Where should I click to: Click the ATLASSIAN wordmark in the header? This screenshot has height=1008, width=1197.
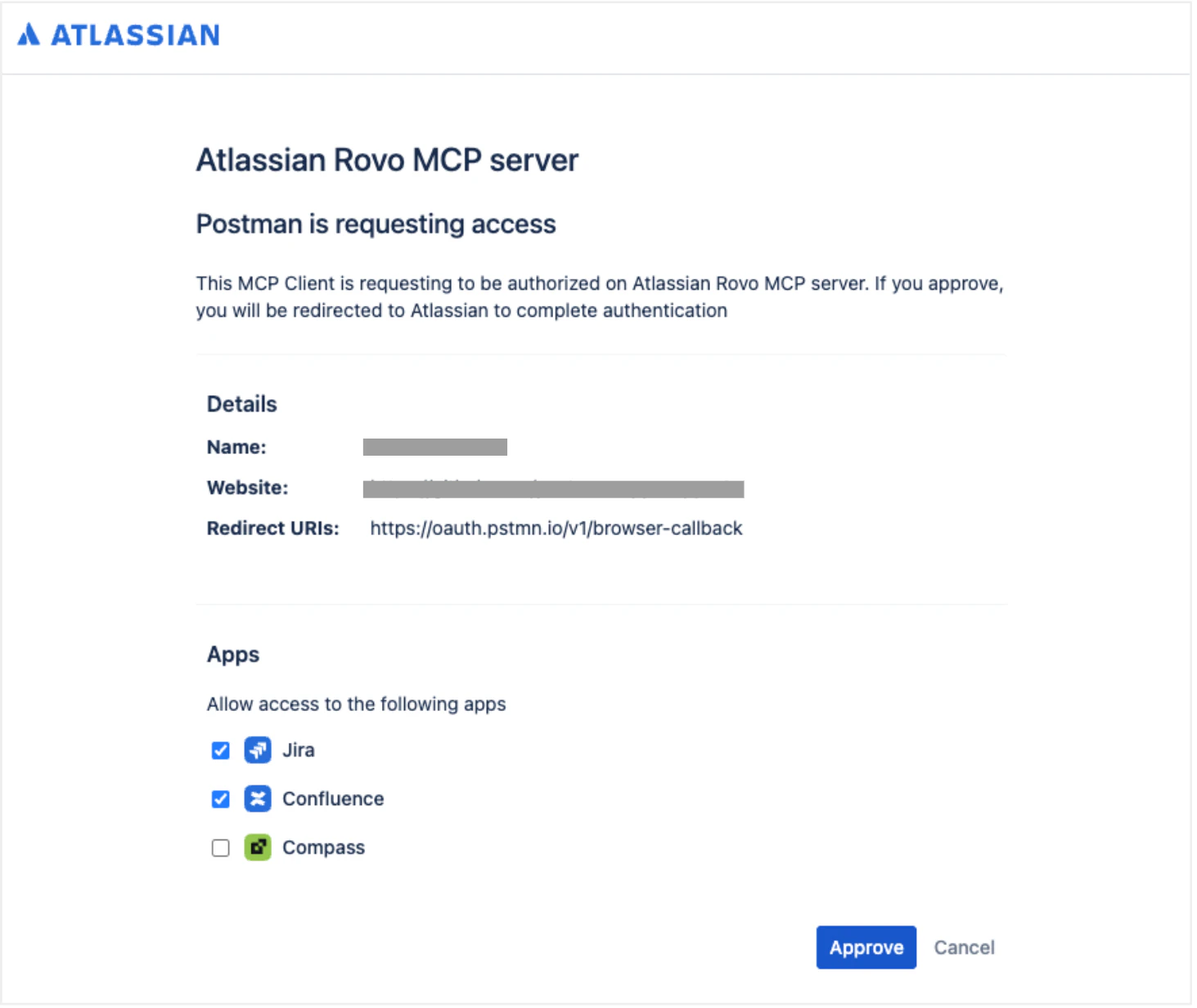(x=135, y=34)
